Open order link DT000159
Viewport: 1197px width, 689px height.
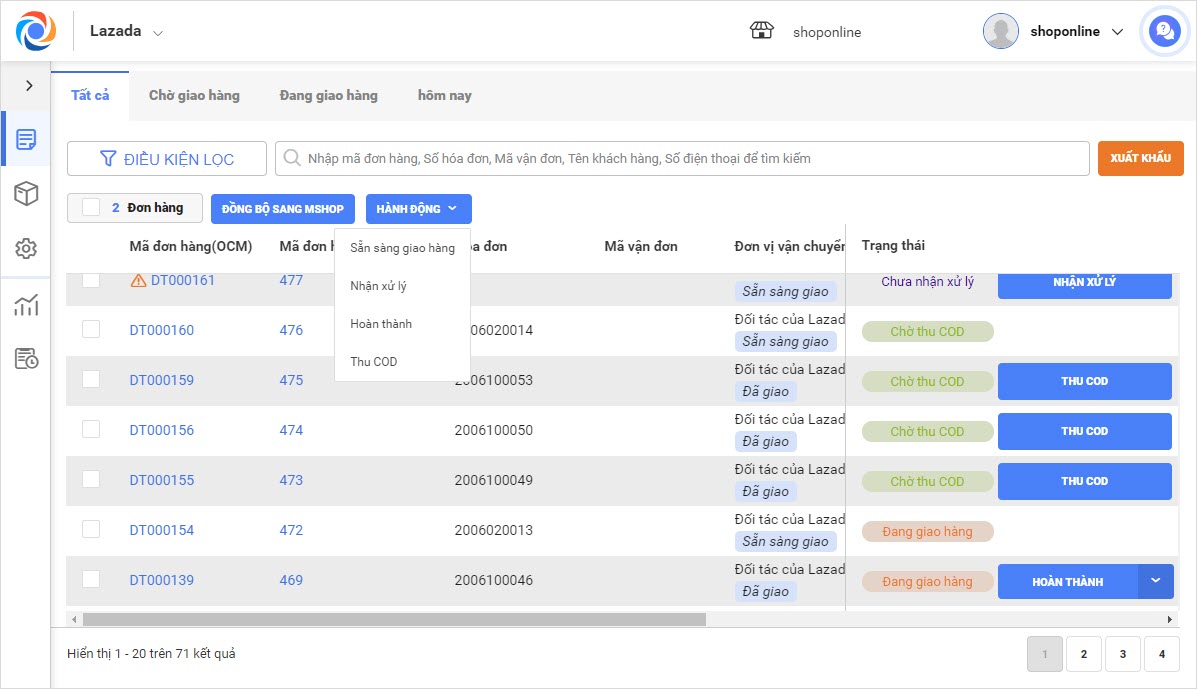click(162, 380)
